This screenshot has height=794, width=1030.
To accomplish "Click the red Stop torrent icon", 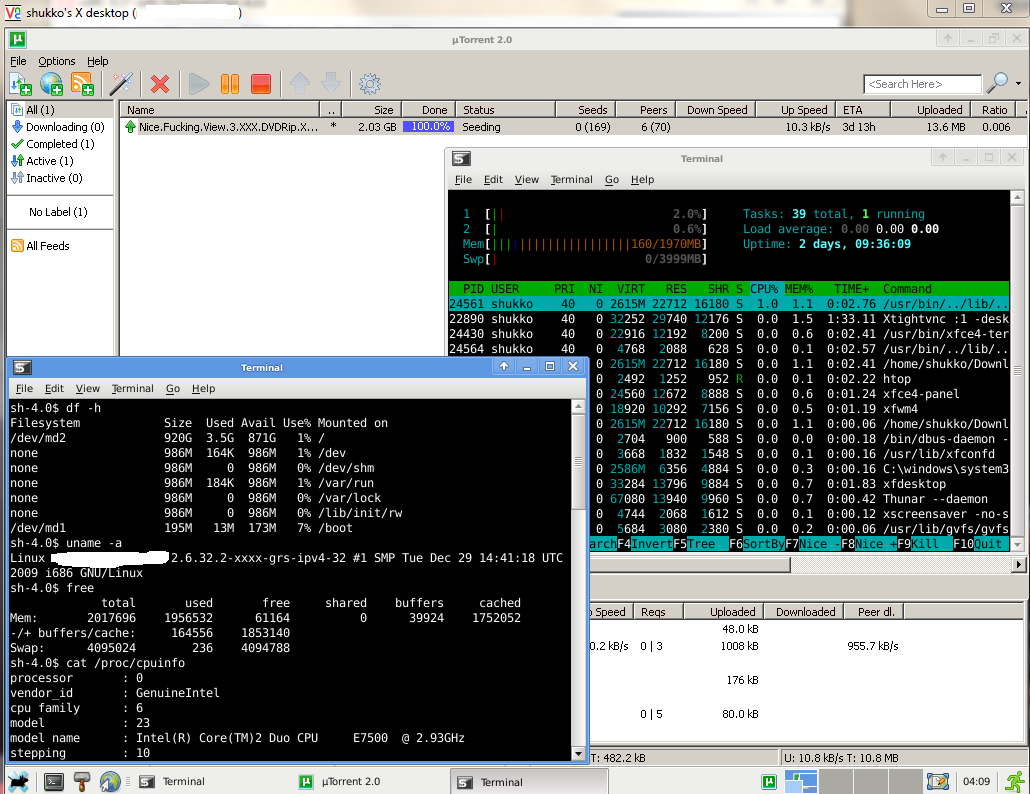I will click(x=261, y=83).
